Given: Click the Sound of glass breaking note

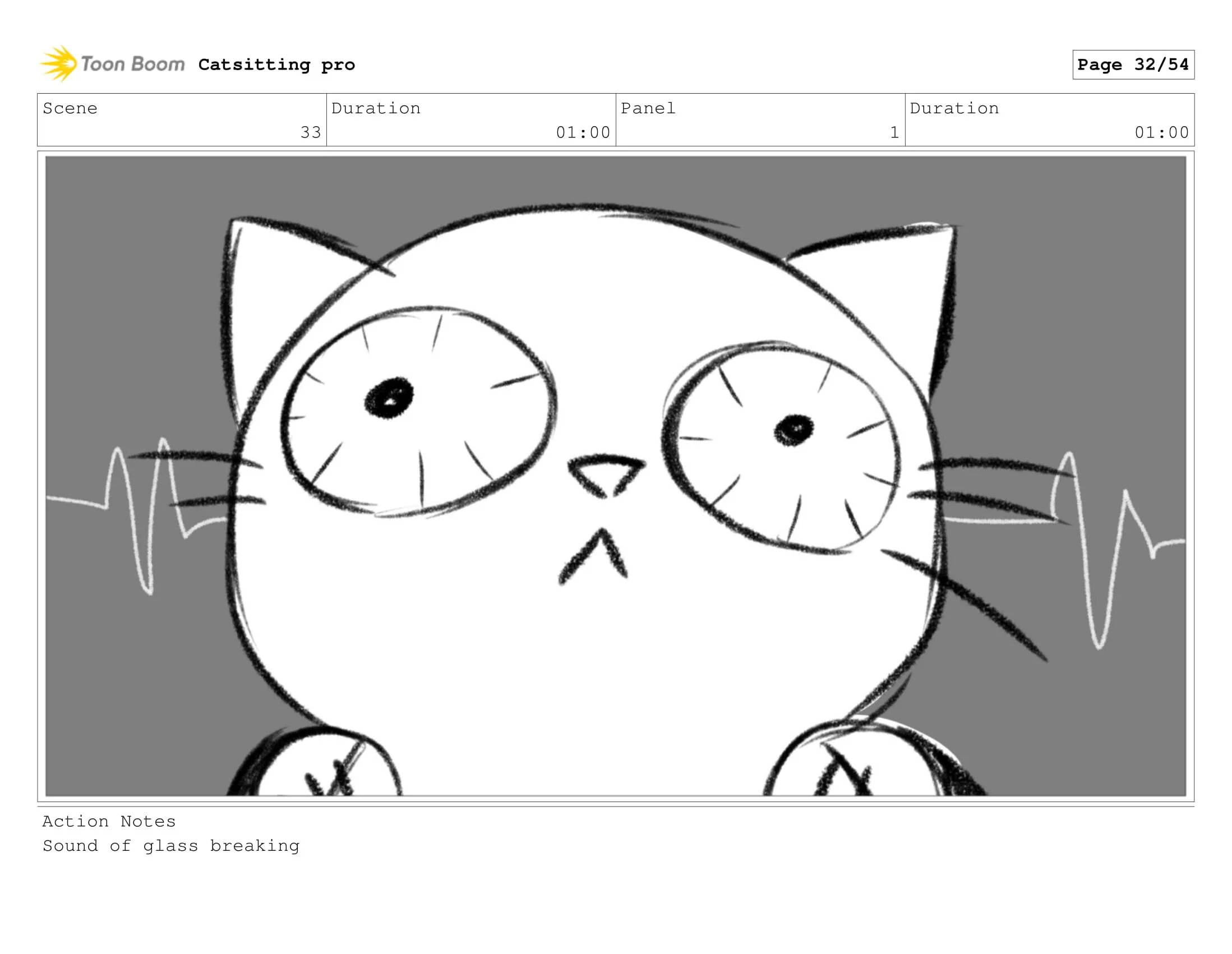Looking at the screenshot, I should point(171,846).
